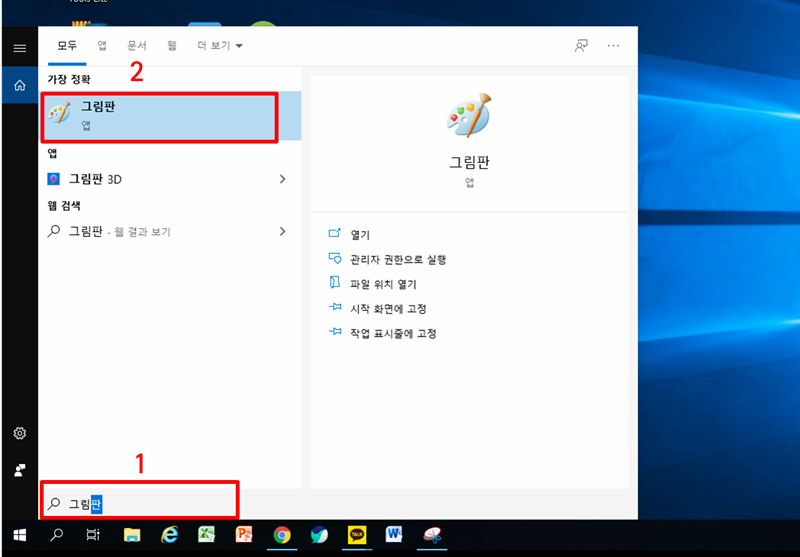Click the large 그림판 palette icon in preview
This screenshot has width=800, height=557.
pyautogui.click(x=469, y=115)
